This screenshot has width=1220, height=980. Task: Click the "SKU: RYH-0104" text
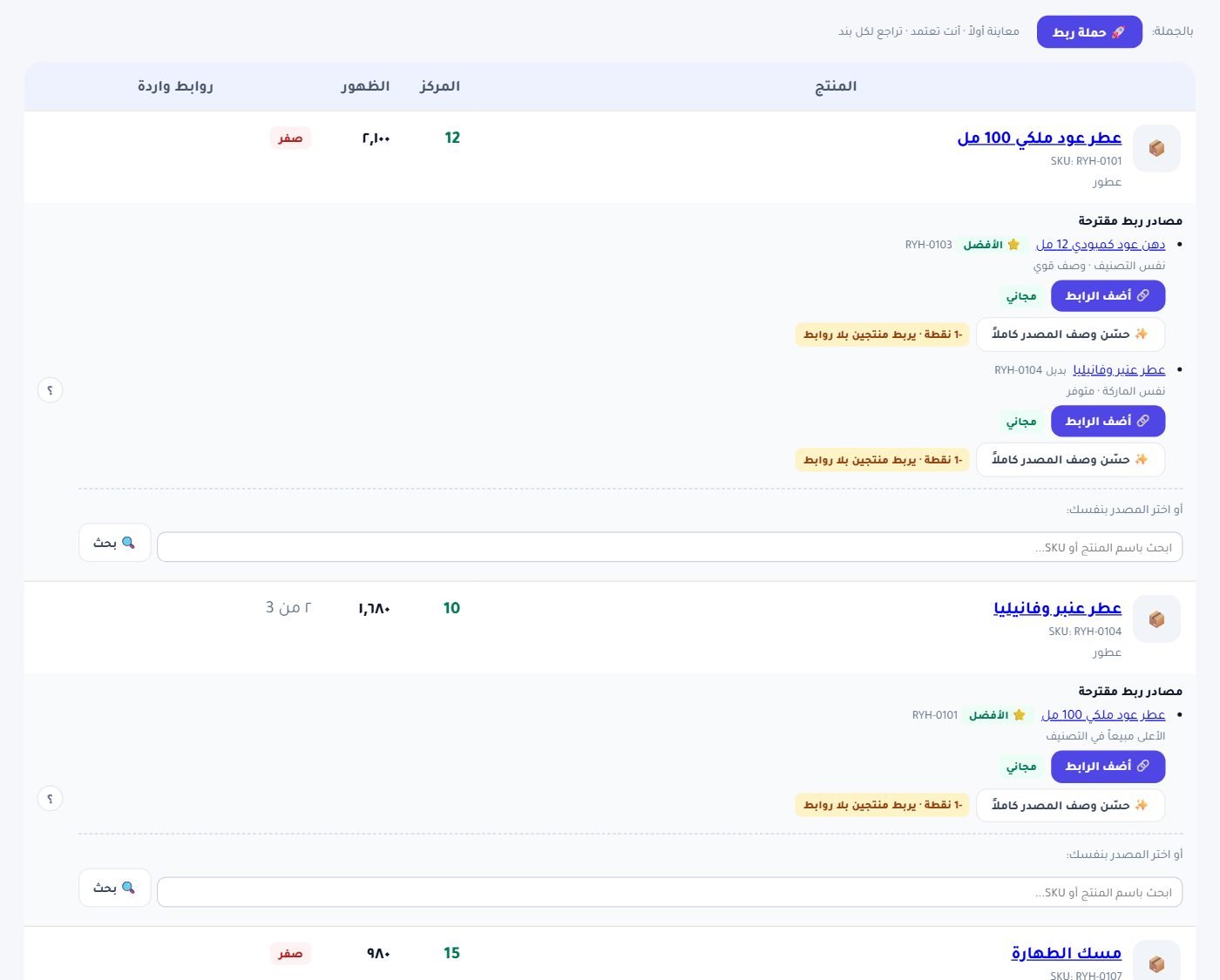(1085, 632)
